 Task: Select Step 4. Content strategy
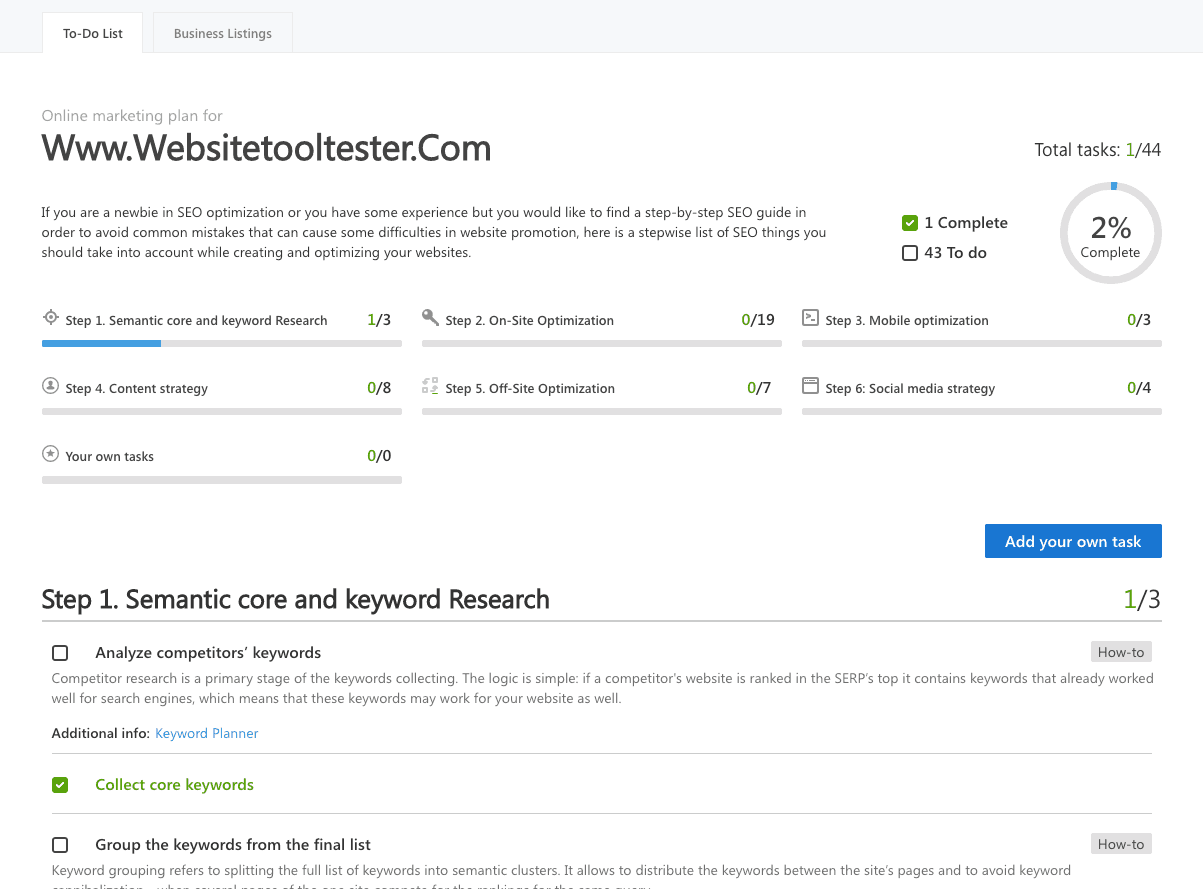(x=136, y=389)
